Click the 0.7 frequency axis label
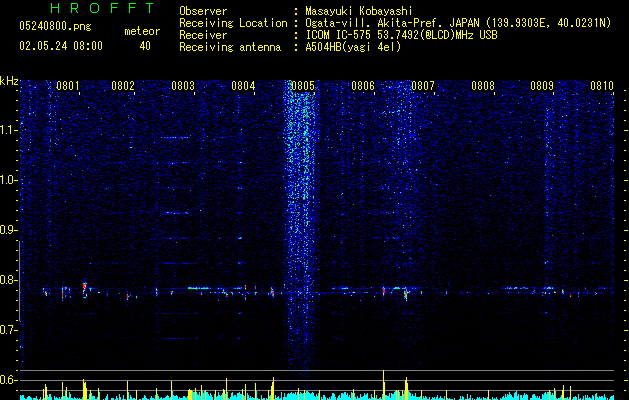629x400 pixels. [8, 330]
